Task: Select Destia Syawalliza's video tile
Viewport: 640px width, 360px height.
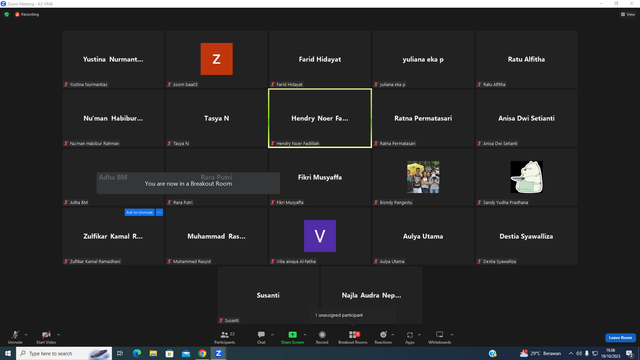Action: point(527,236)
